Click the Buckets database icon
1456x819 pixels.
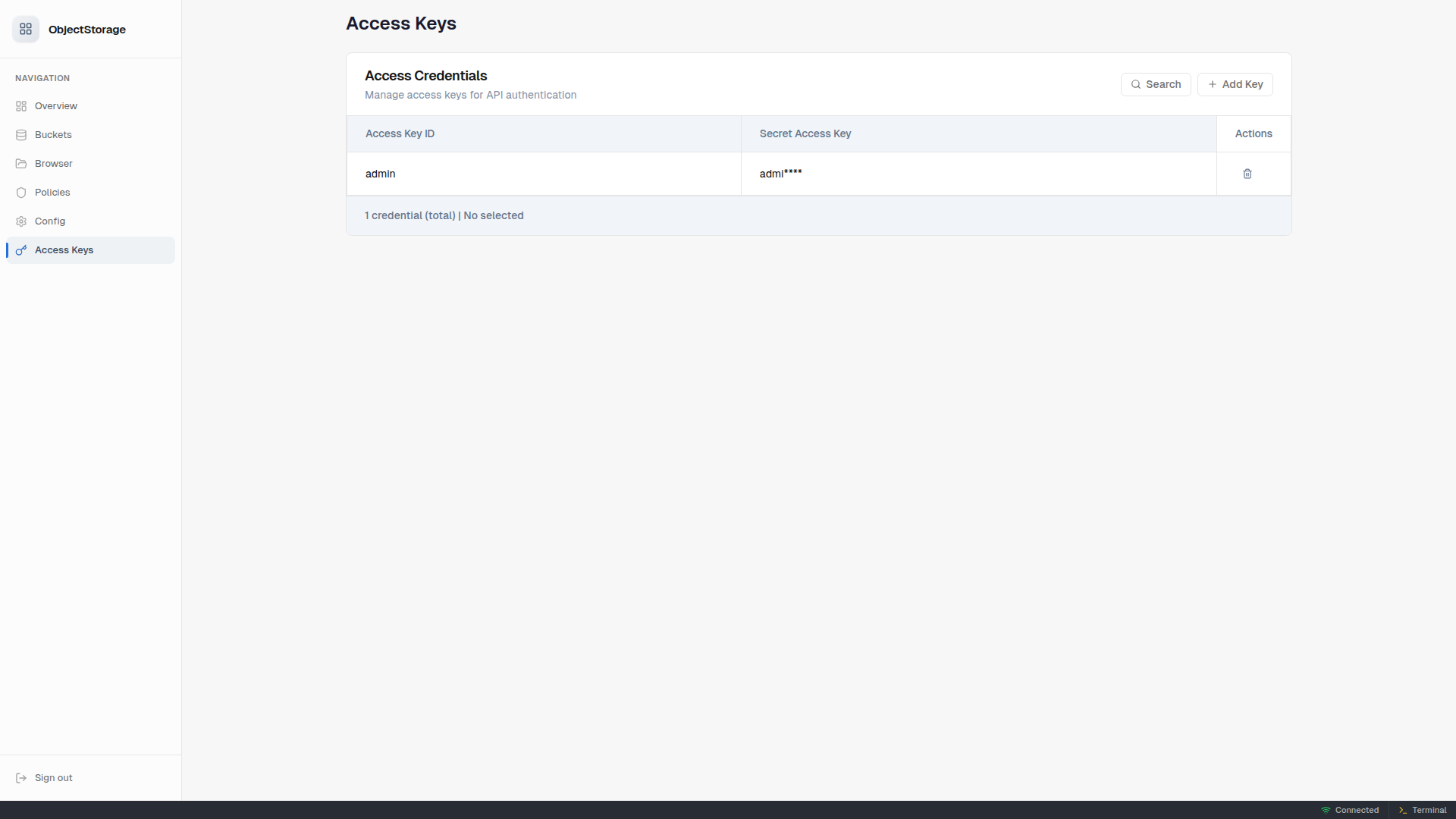coord(21,135)
